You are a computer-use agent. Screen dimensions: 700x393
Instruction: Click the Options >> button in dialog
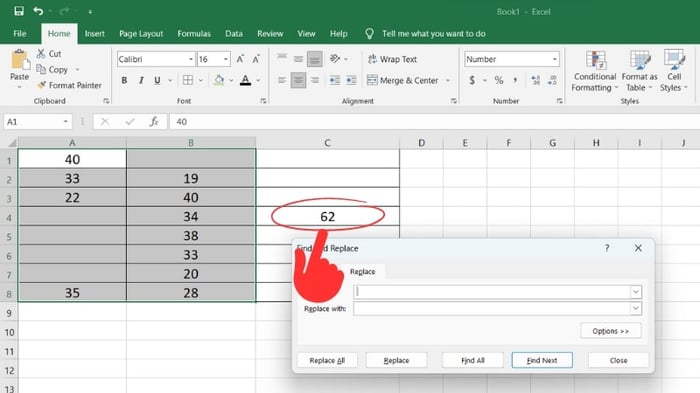[x=611, y=331]
